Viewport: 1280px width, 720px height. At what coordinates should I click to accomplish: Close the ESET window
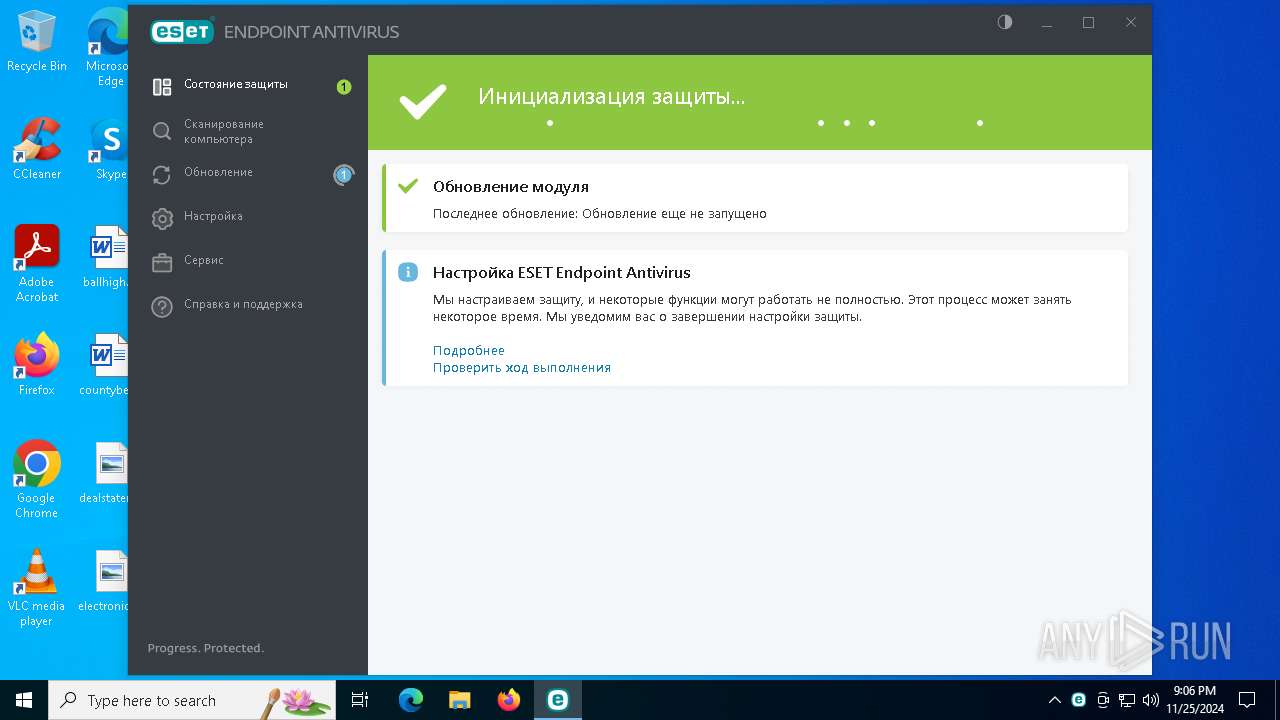[x=1131, y=22]
